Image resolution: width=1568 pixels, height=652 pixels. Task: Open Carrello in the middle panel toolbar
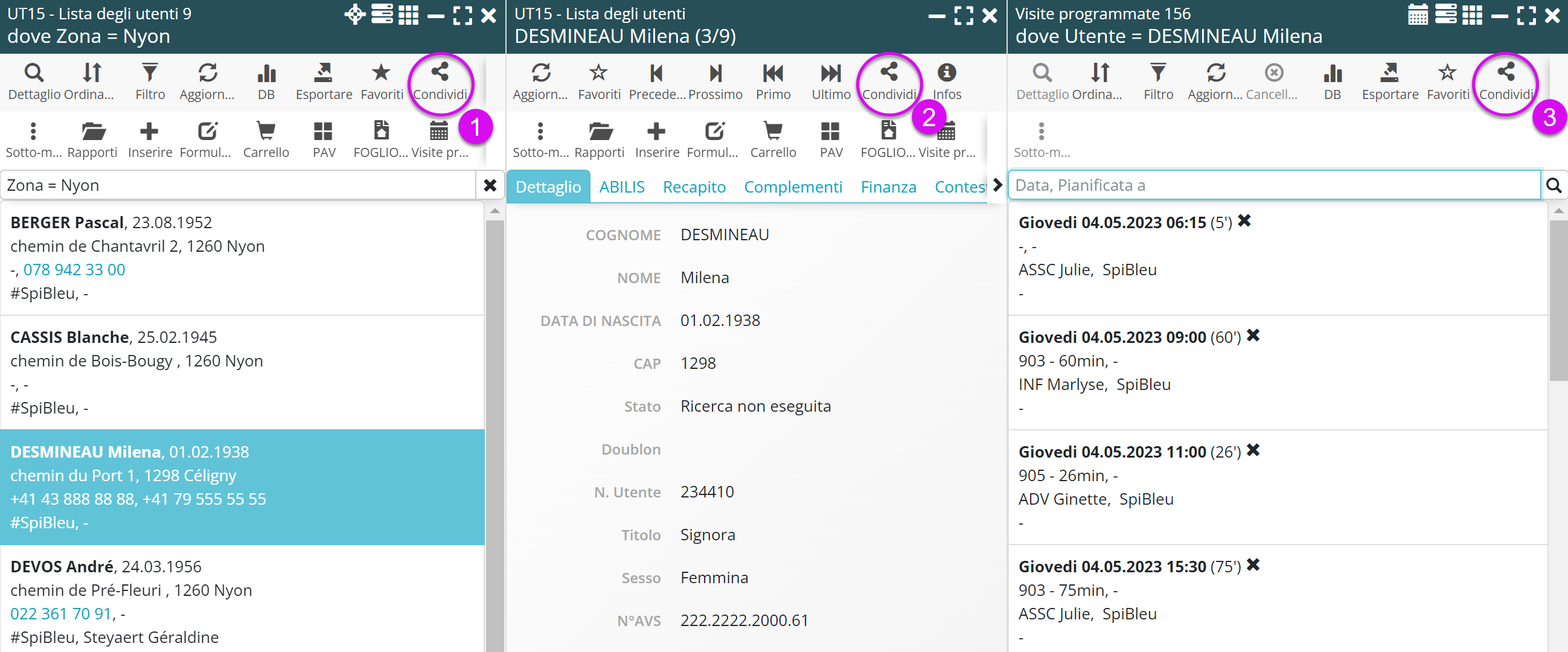(x=772, y=139)
